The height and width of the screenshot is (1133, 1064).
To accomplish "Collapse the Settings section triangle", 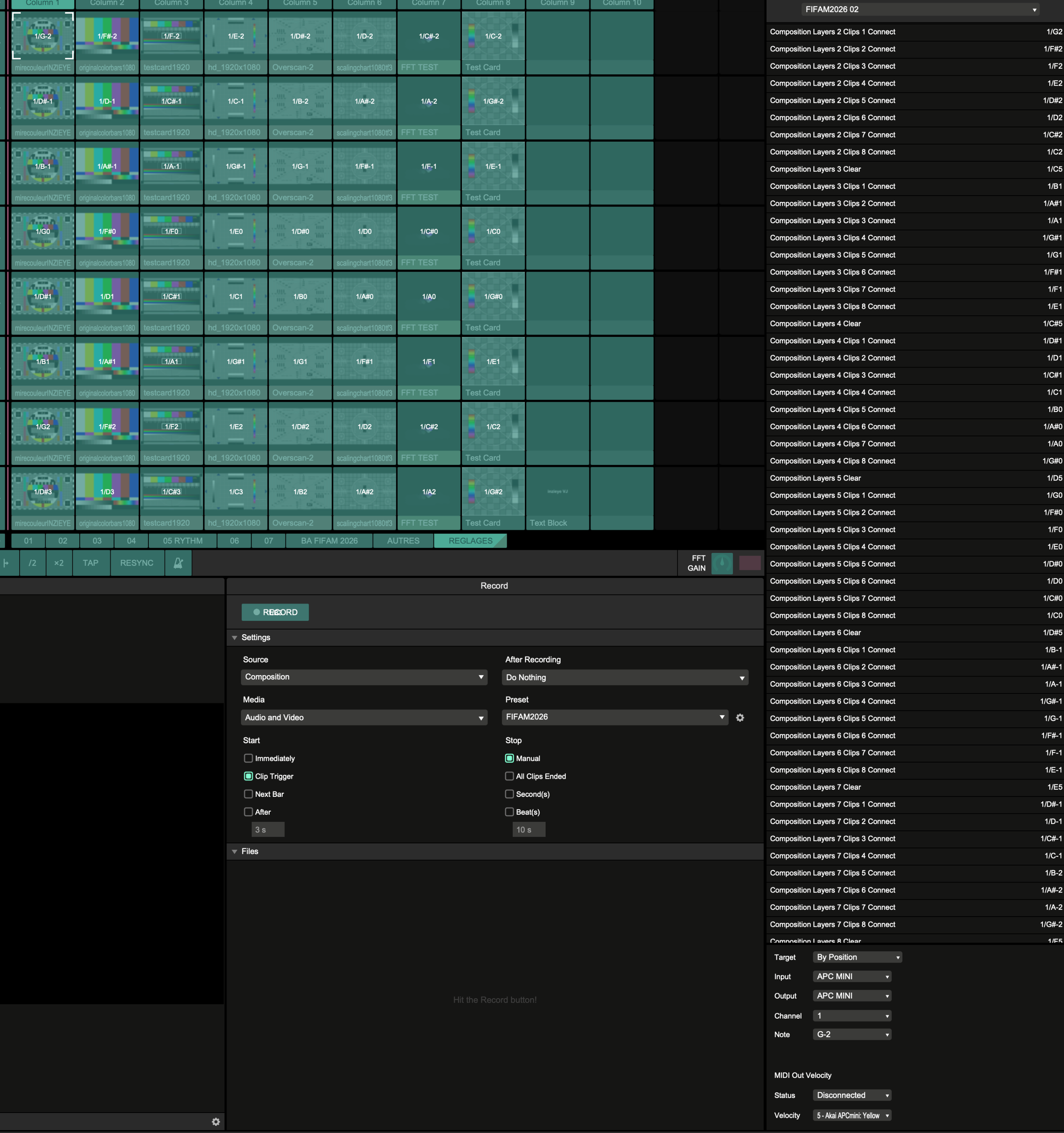I will click(234, 638).
